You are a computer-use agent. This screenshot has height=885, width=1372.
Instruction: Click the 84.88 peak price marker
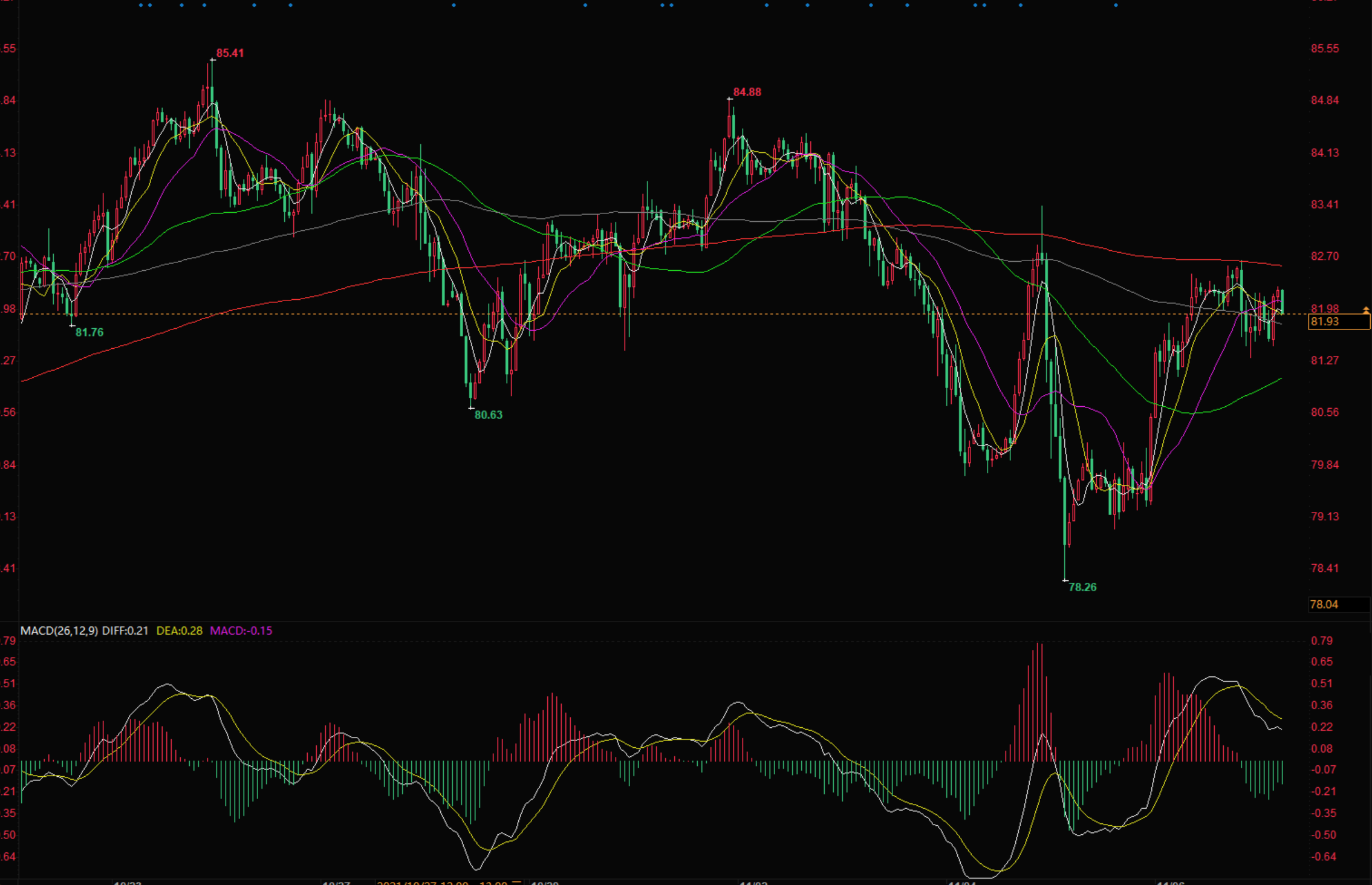point(747,92)
